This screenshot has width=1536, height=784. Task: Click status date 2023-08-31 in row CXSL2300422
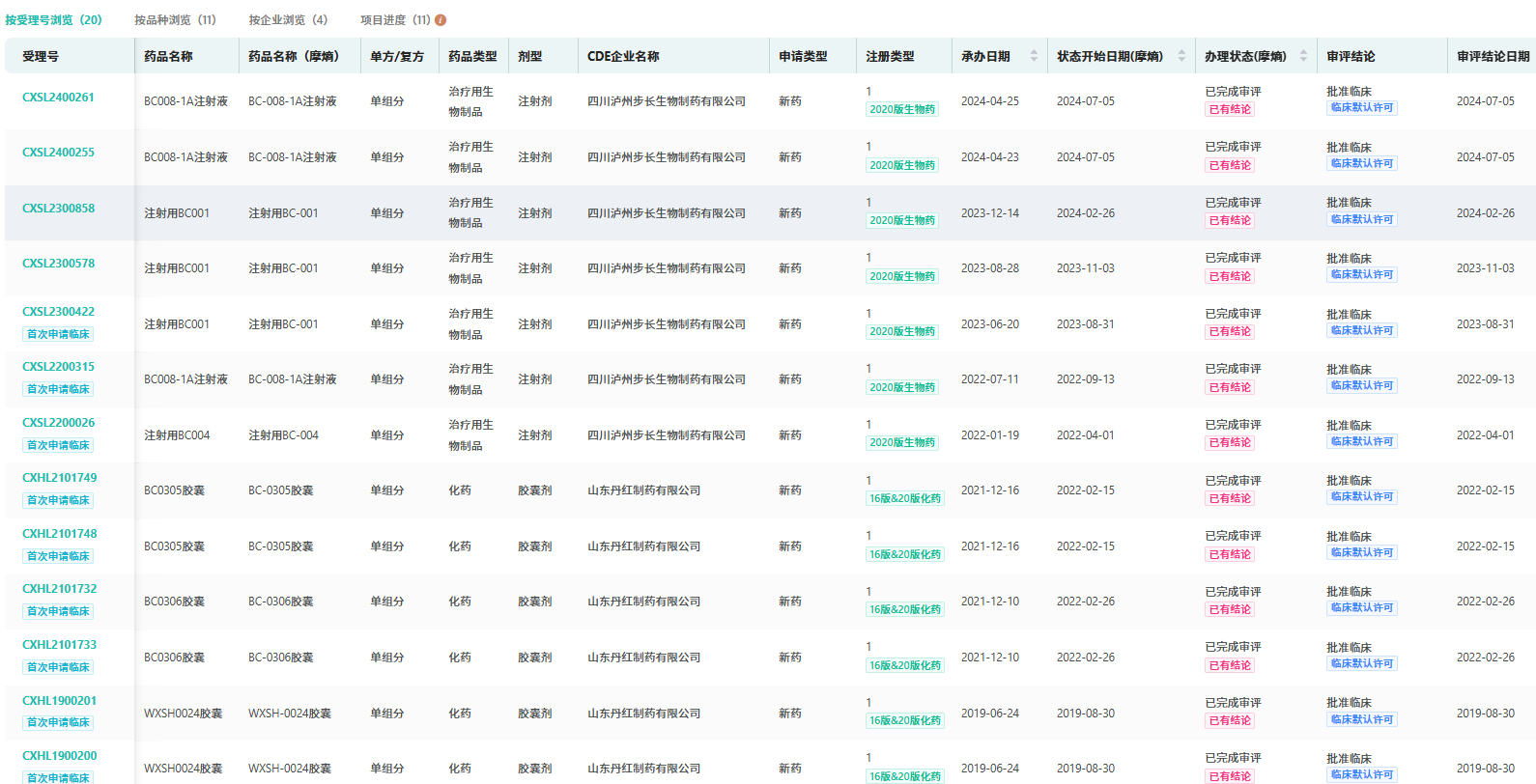1086,324
